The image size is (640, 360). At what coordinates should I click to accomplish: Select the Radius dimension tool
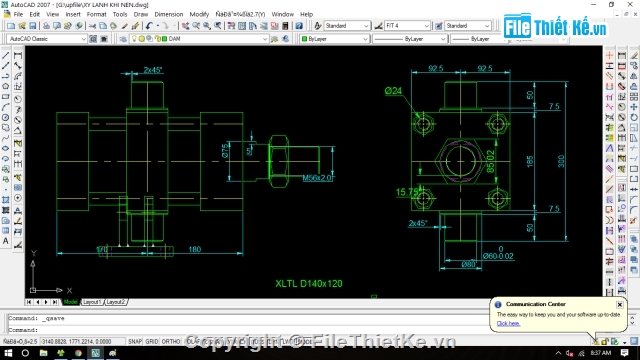18,99
